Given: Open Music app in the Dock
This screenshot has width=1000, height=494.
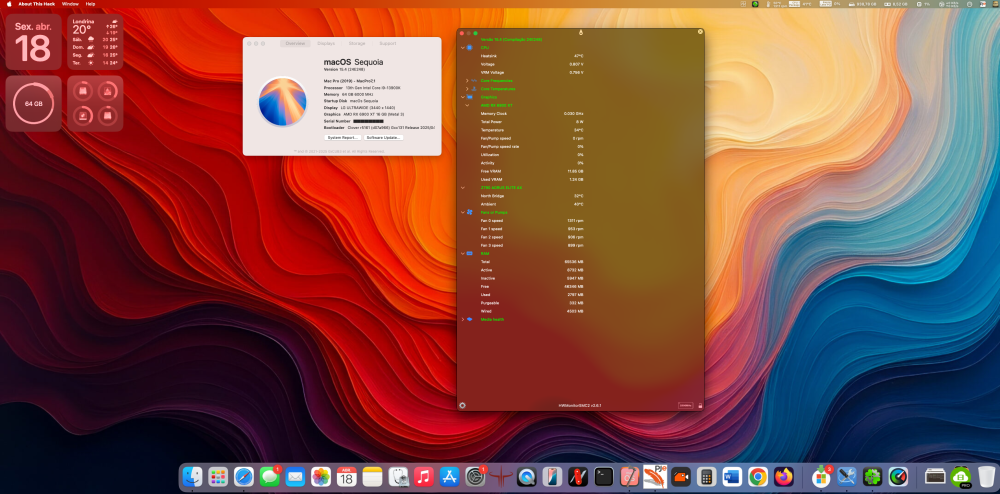Looking at the screenshot, I should point(423,476).
